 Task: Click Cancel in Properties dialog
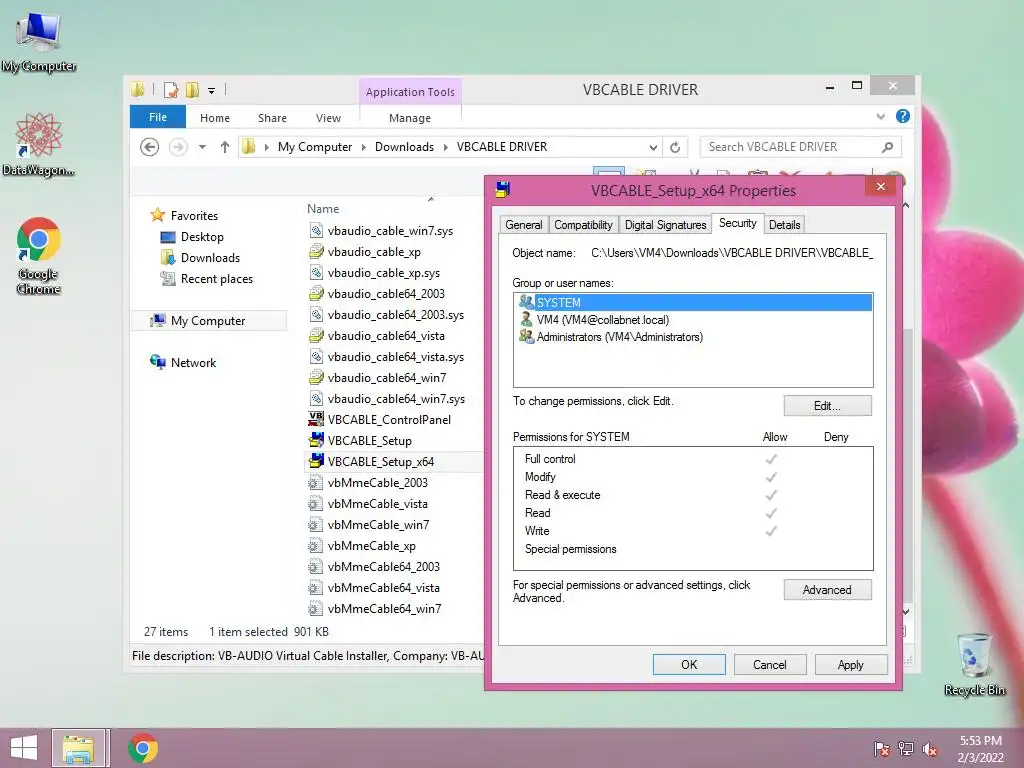point(770,664)
